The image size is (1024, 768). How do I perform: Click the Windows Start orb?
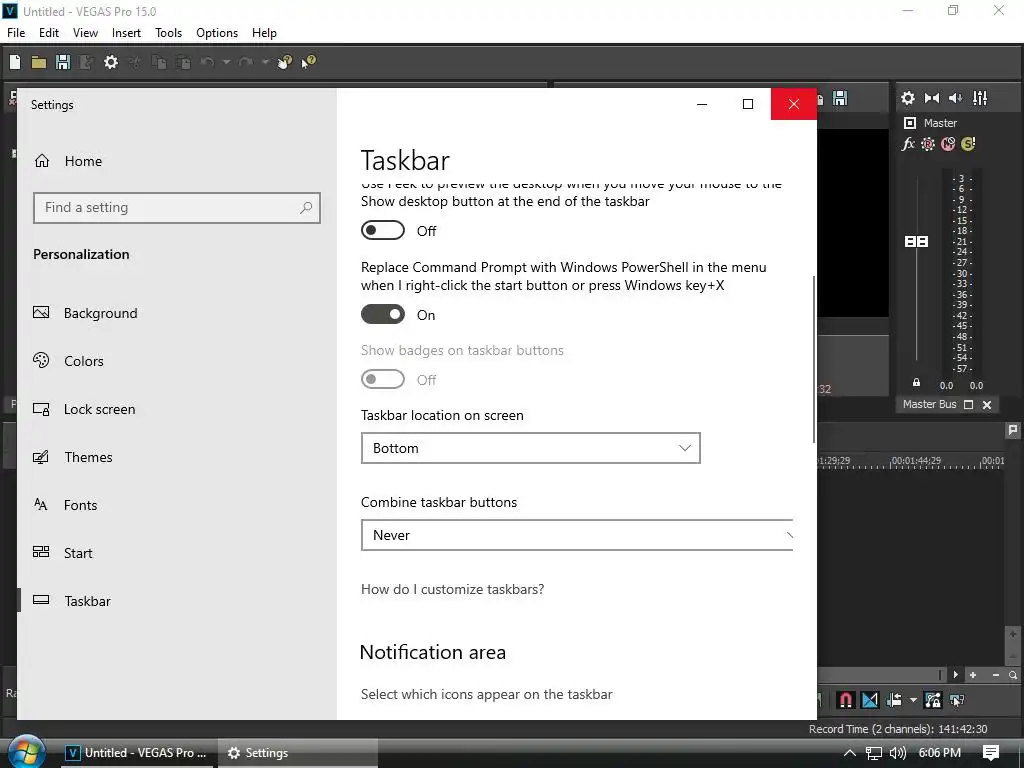pyautogui.click(x=26, y=752)
